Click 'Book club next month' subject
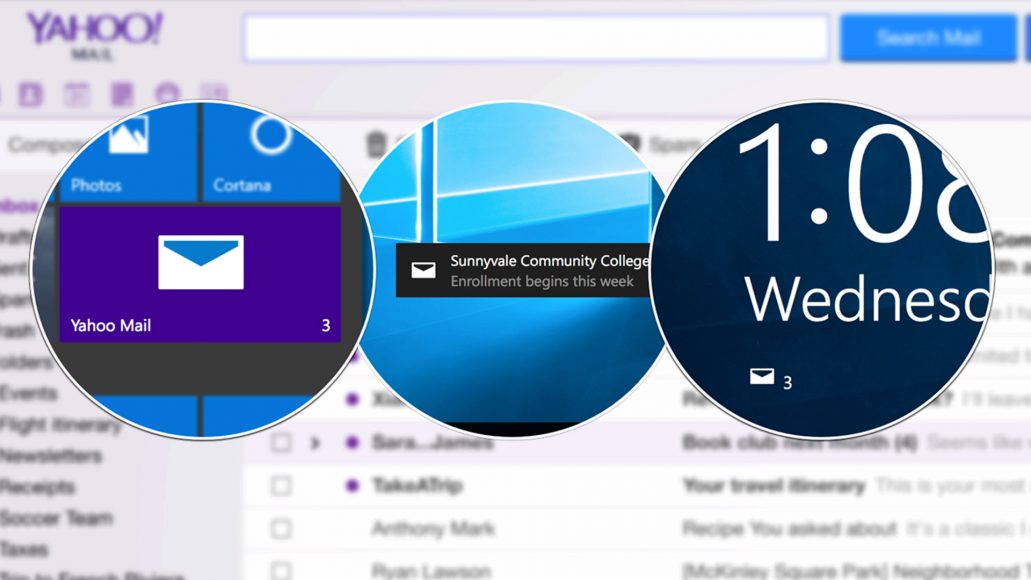The width and height of the screenshot is (1031, 580). coord(800,443)
